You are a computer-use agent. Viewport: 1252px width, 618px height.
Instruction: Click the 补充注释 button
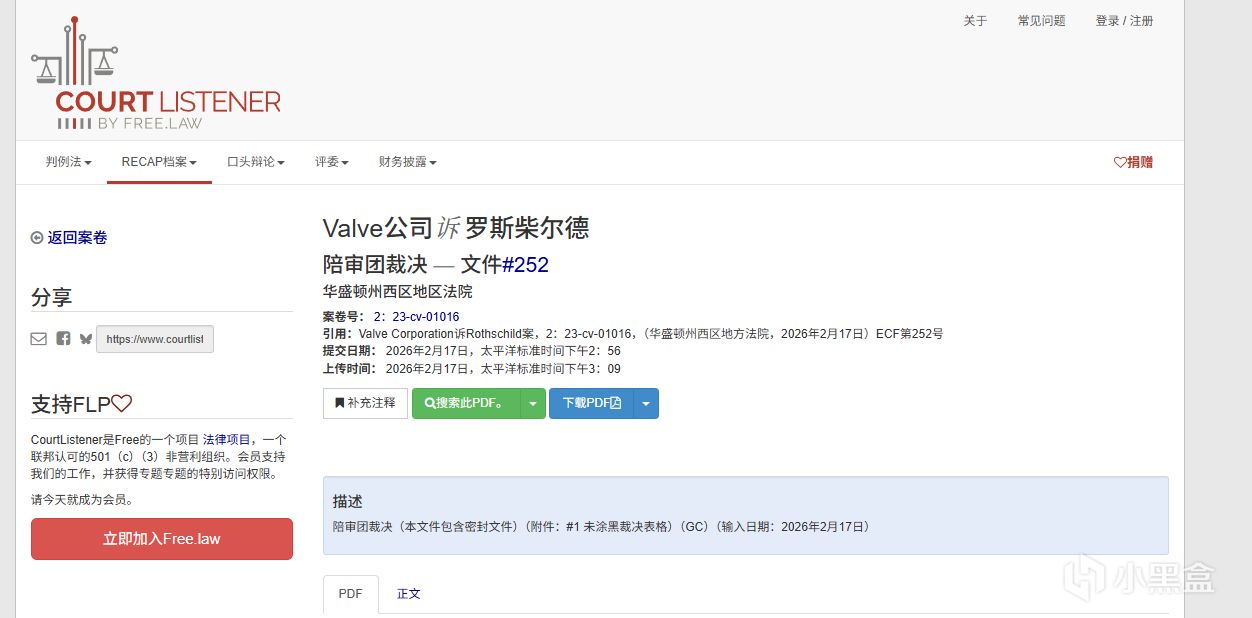click(x=365, y=403)
